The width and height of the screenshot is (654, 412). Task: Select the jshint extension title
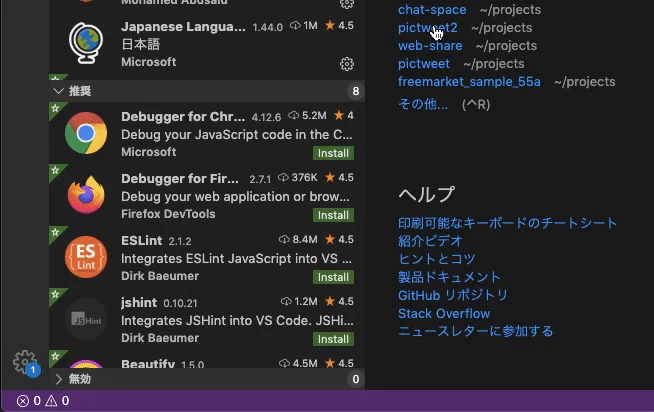coord(139,303)
